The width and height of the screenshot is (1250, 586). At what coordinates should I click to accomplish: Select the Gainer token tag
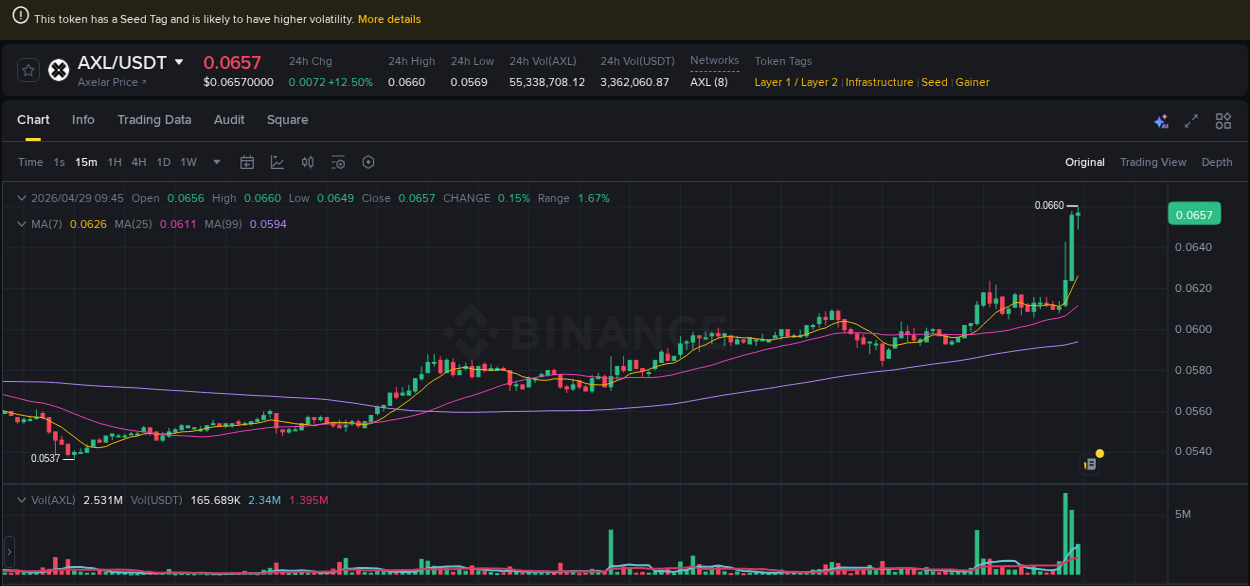(972, 82)
